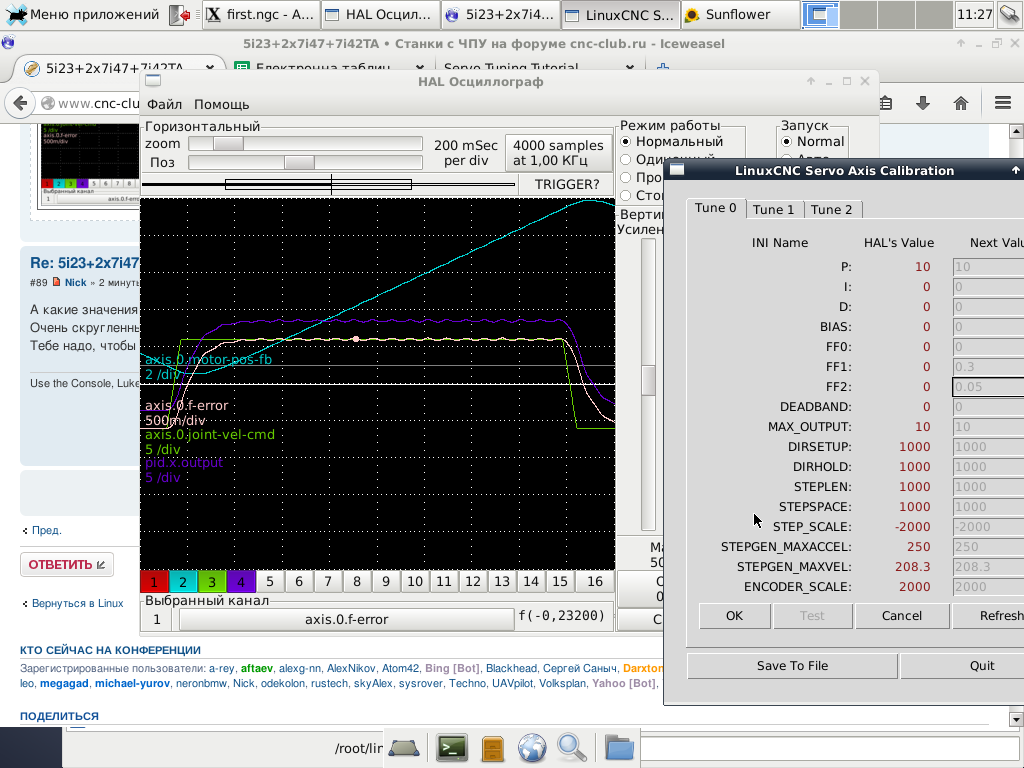Open Меню приложений applications menu

tap(83, 15)
